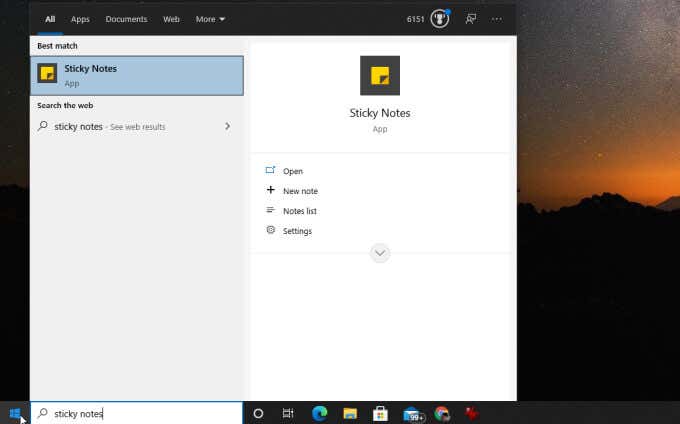Image resolution: width=680 pixels, height=424 pixels.
Task: Launch Microsoft Edge from taskbar
Action: pos(320,414)
